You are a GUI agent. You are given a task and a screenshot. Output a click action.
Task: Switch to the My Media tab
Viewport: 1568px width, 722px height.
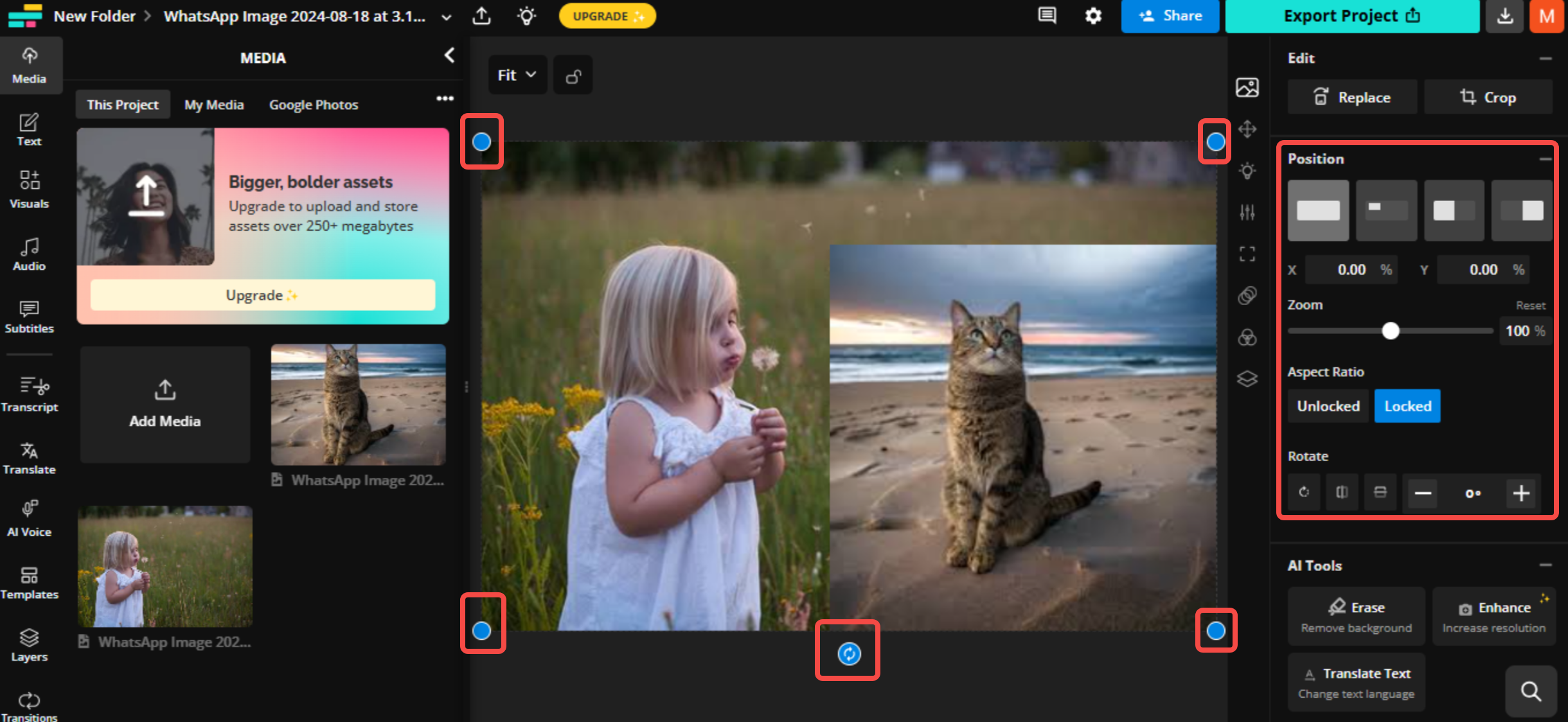tap(214, 105)
